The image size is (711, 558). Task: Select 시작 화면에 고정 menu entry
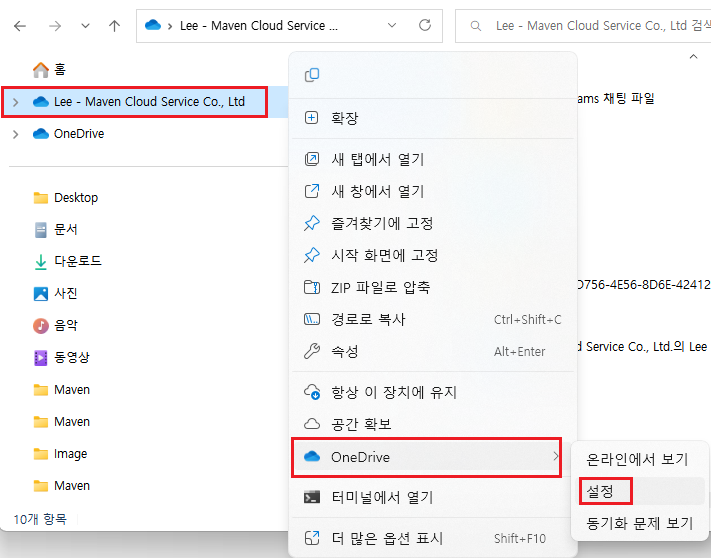click(x=433, y=255)
